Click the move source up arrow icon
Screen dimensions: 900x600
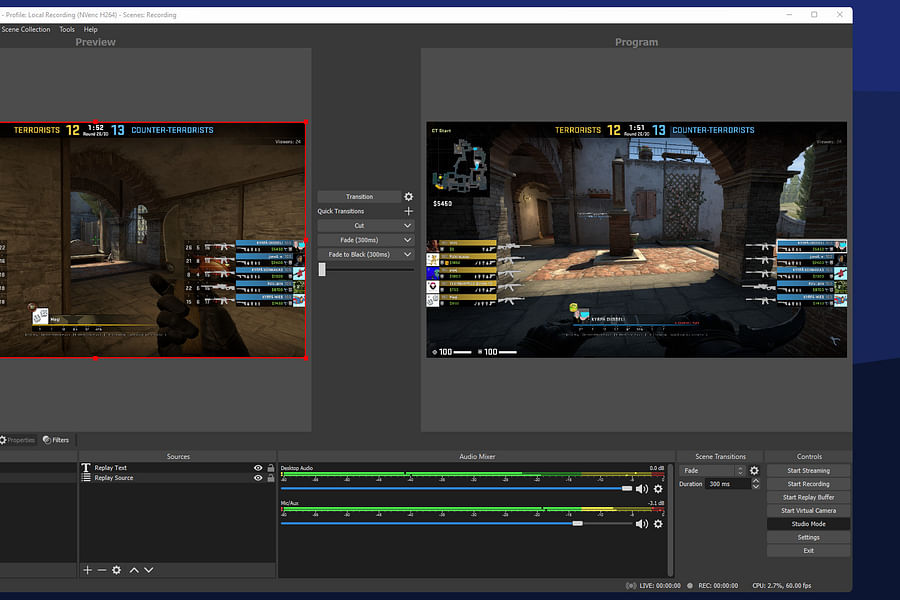point(134,570)
